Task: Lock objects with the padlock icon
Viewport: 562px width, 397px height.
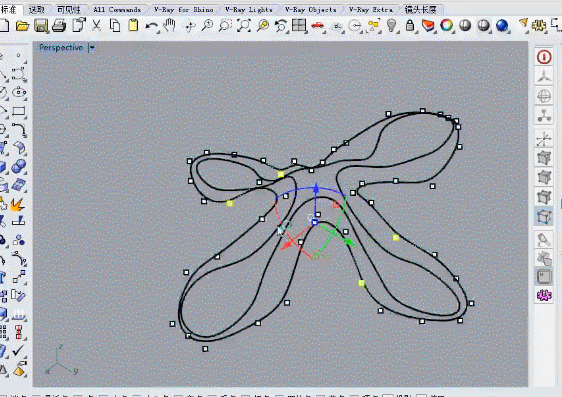Action: coord(410,25)
